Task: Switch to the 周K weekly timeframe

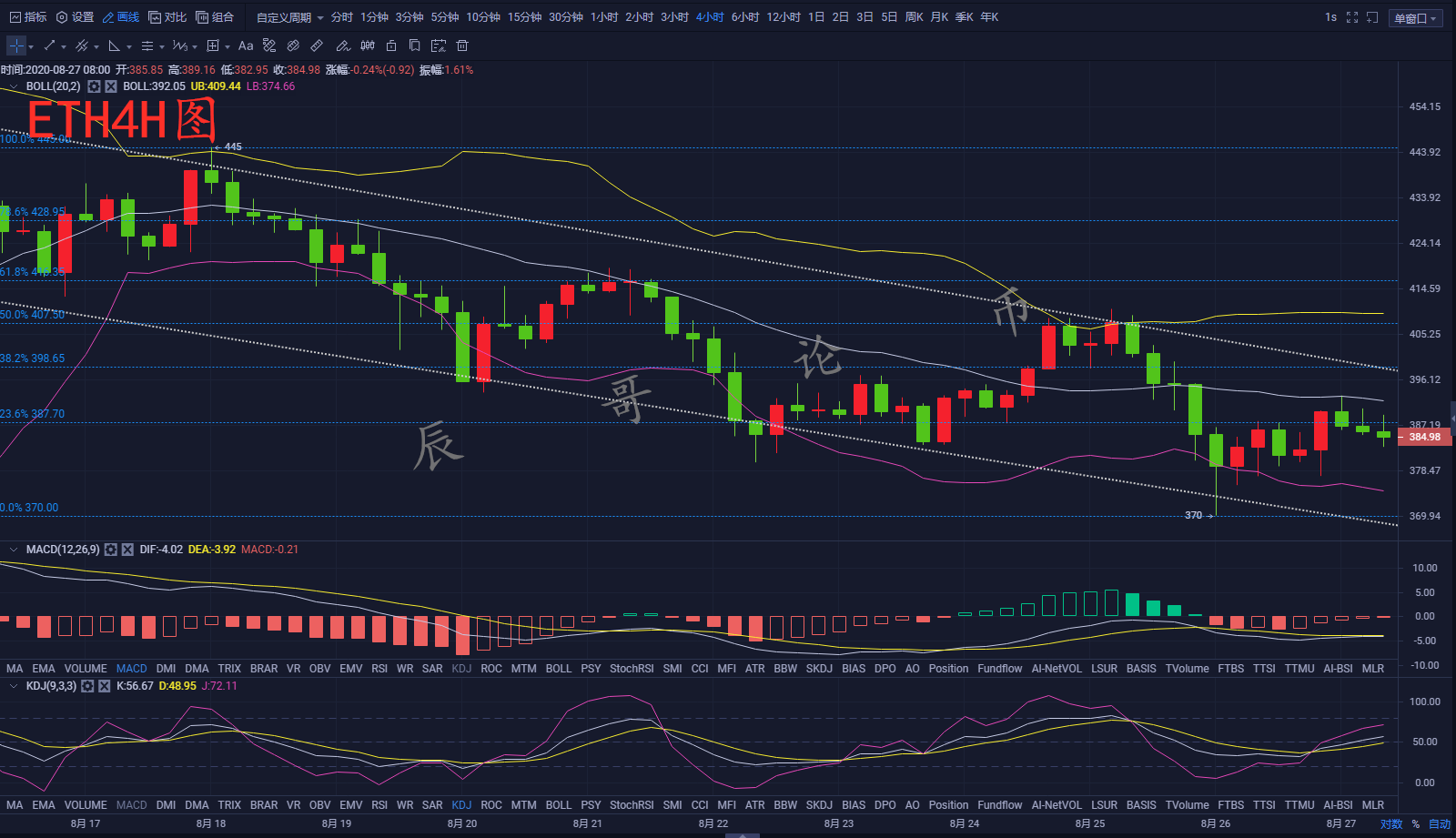Action: click(914, 17)
